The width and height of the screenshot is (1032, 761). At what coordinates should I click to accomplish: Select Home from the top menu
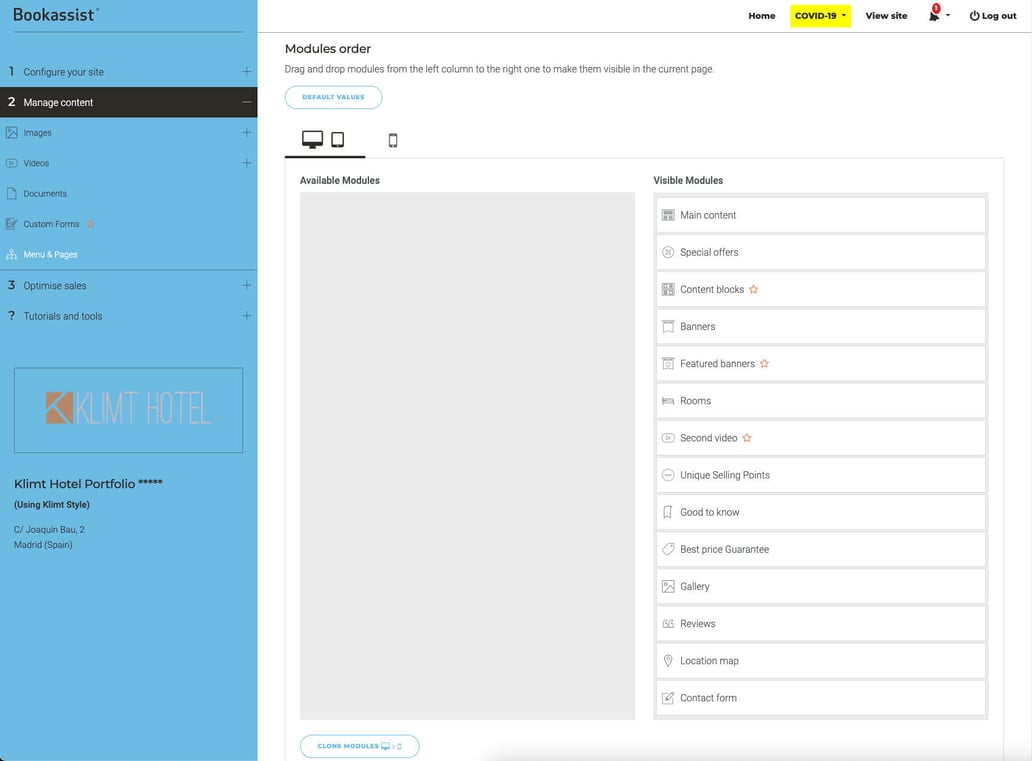click(761, 16)
